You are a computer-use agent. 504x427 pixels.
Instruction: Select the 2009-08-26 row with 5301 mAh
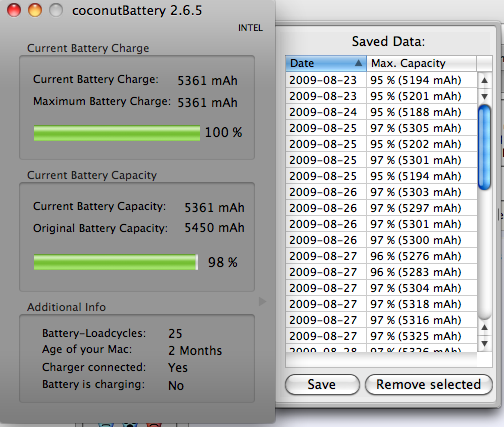click(381, 224)
